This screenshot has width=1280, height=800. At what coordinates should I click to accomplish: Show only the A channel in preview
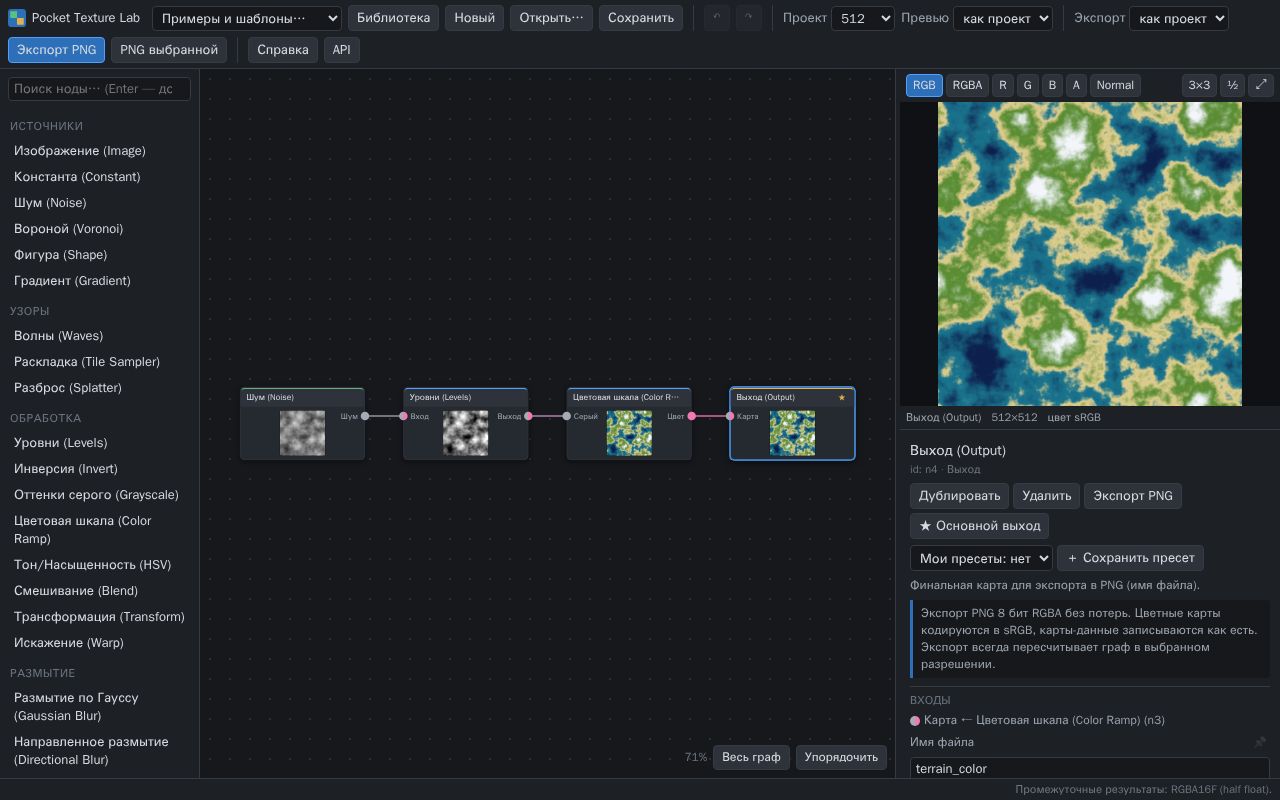coord(1076,85)
